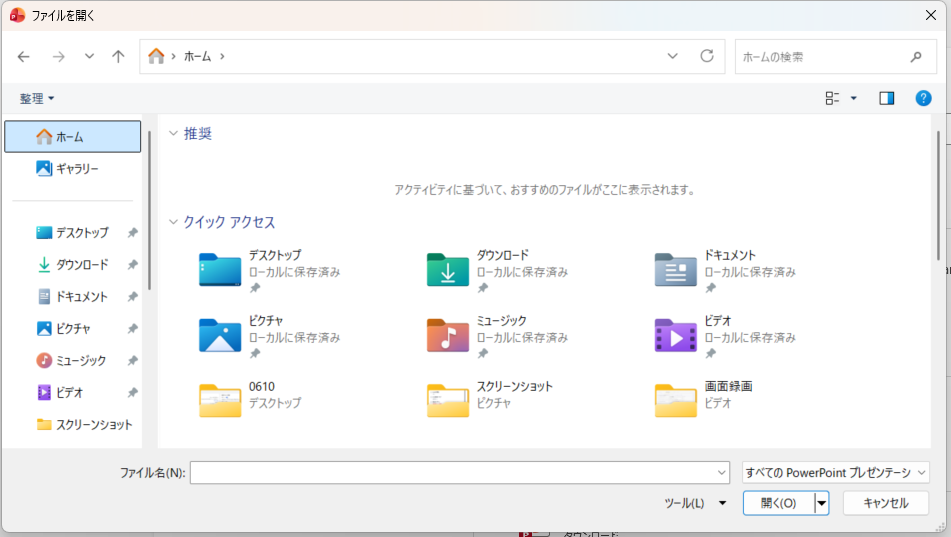Open ドキュメント in navigation pane
Viewport: 951px width, 537px height.
point(73,297)
